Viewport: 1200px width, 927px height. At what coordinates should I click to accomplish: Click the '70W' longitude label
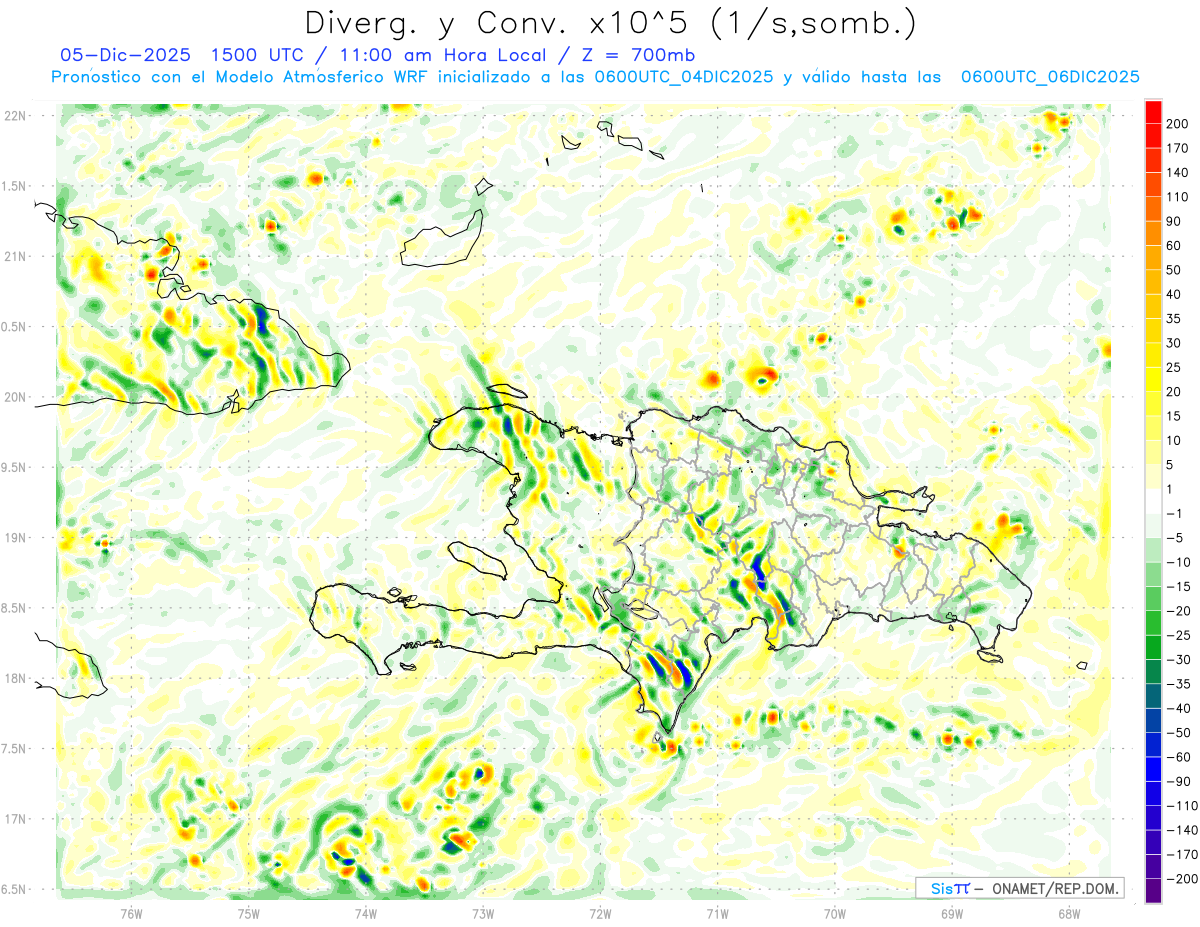coord(835,913)
